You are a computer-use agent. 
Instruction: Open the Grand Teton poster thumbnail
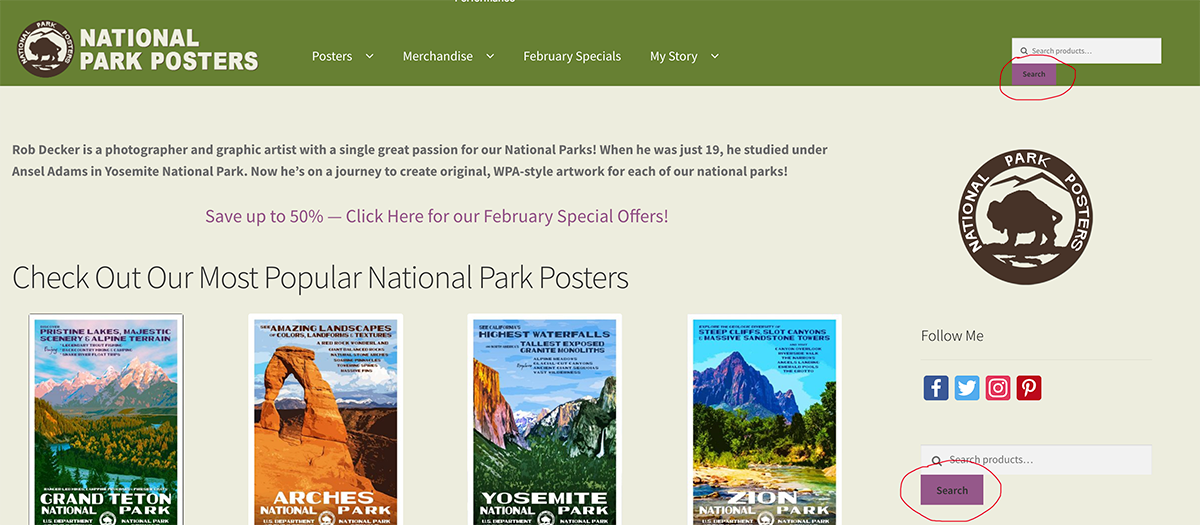click(106, 420)
